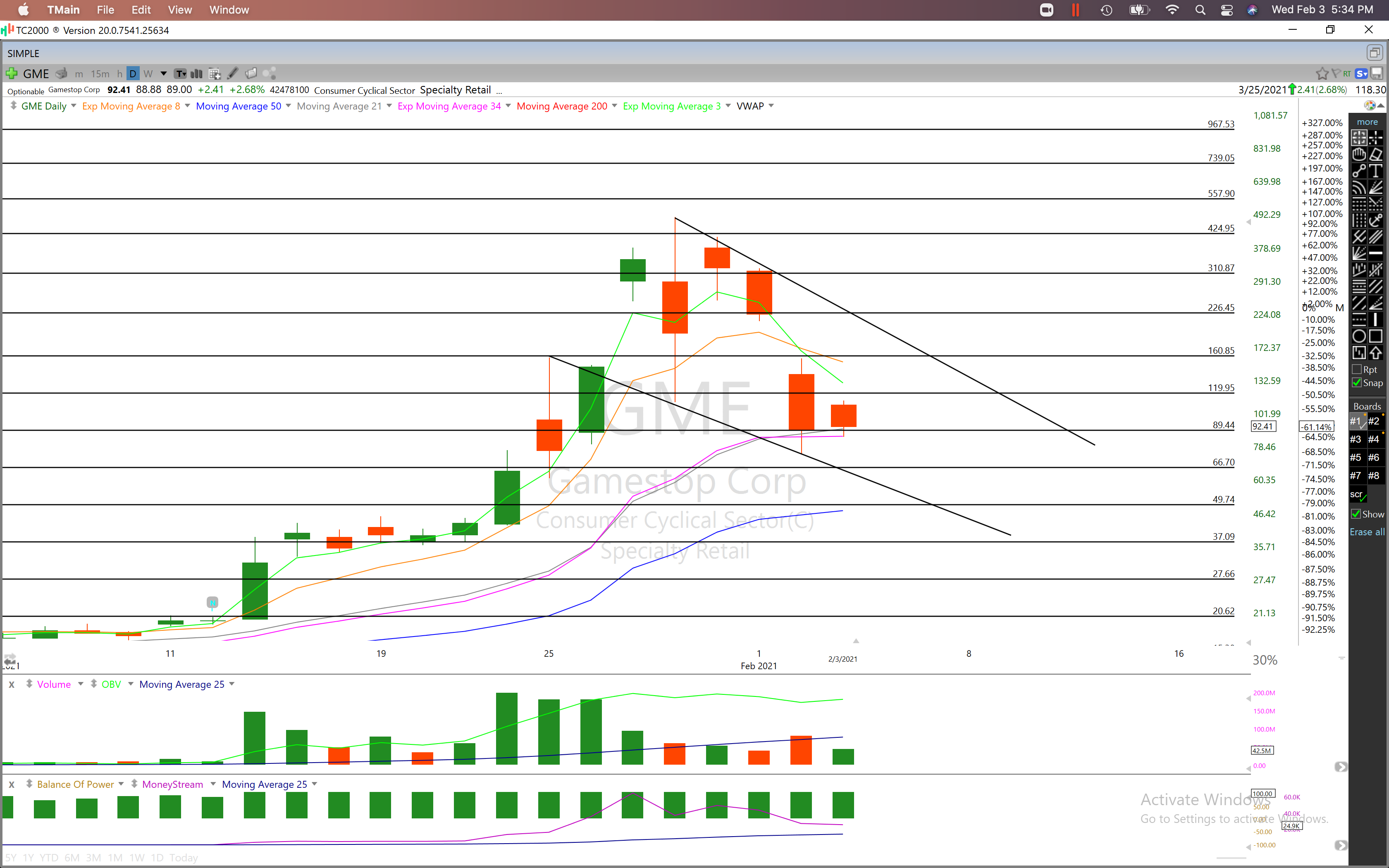Open Moving Average 200 dropdown
This screenshot has width=1389, height=868.
(x=614, y=106)
